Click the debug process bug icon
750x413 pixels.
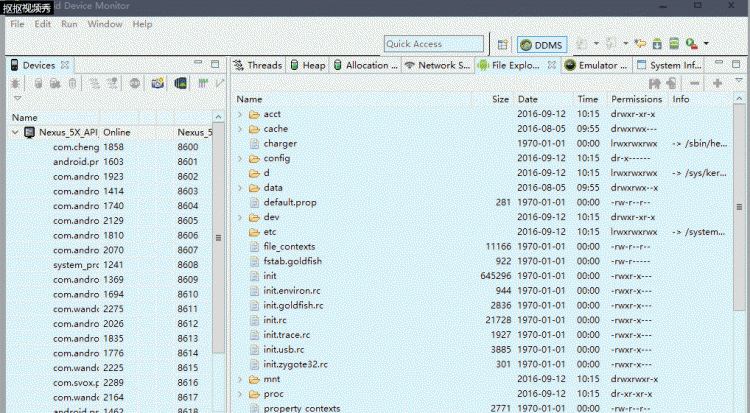point(15,83)
